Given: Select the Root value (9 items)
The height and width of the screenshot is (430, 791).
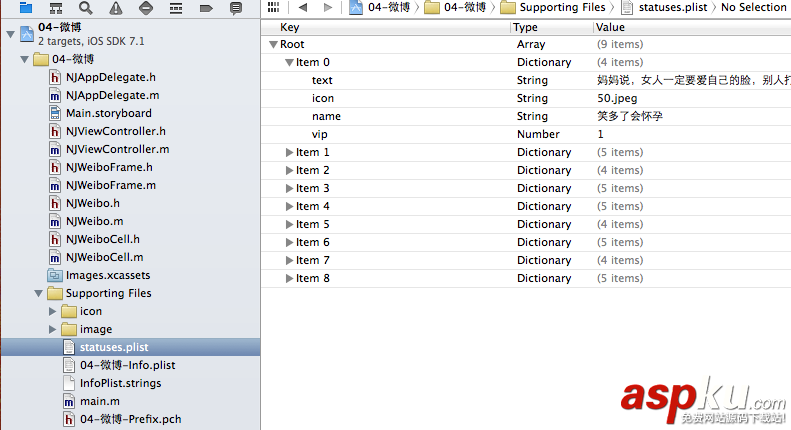Looking at the screenshot, I should click(x=620, y=44).
